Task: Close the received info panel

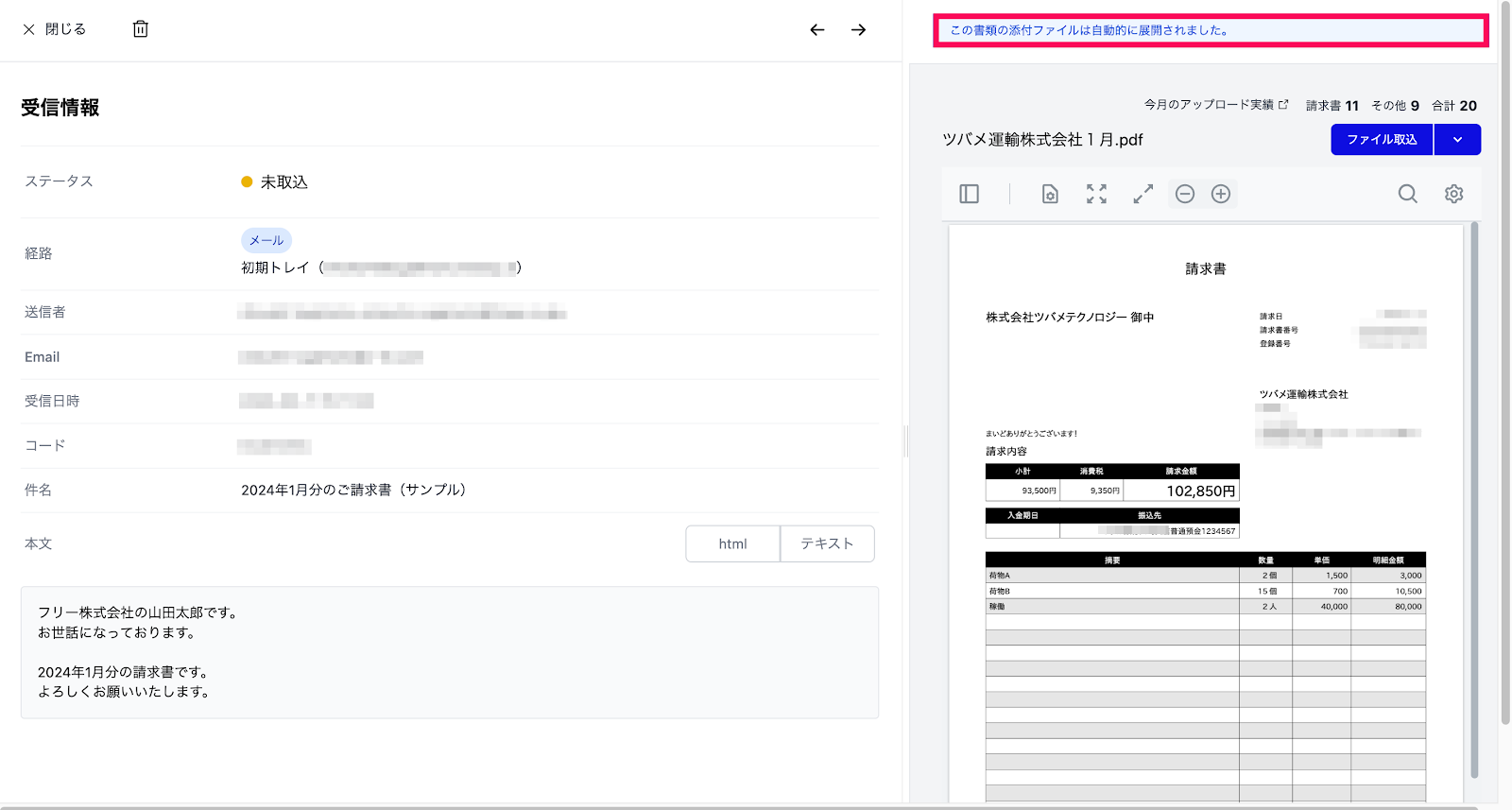Action: (54, 29)
